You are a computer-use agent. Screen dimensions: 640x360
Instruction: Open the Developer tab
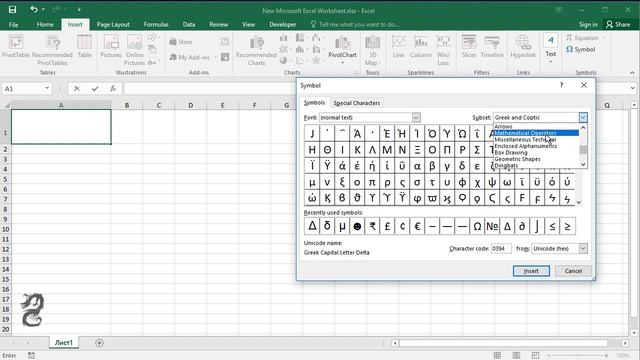click(282, 24)
